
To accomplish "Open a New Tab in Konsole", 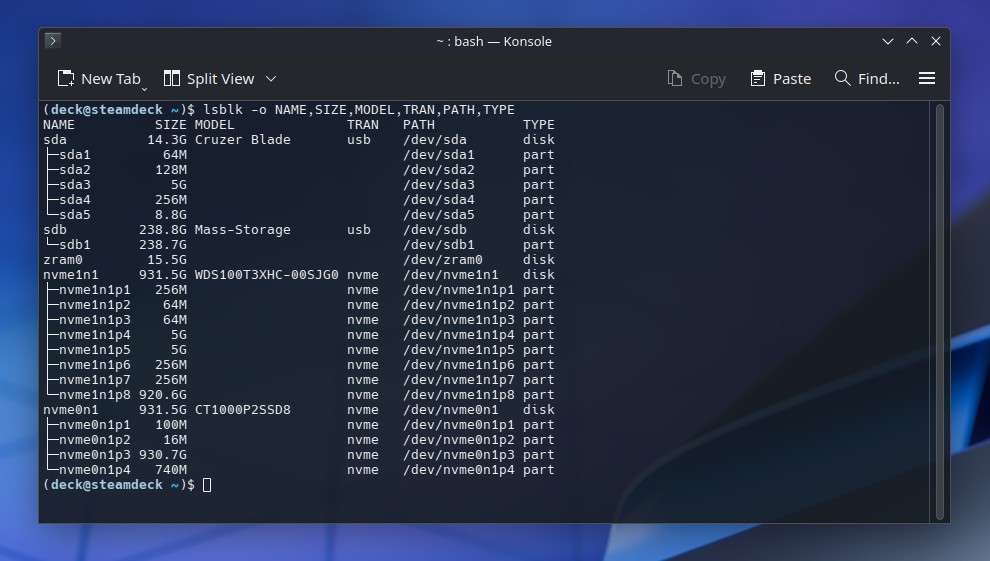I will (98, 79).
